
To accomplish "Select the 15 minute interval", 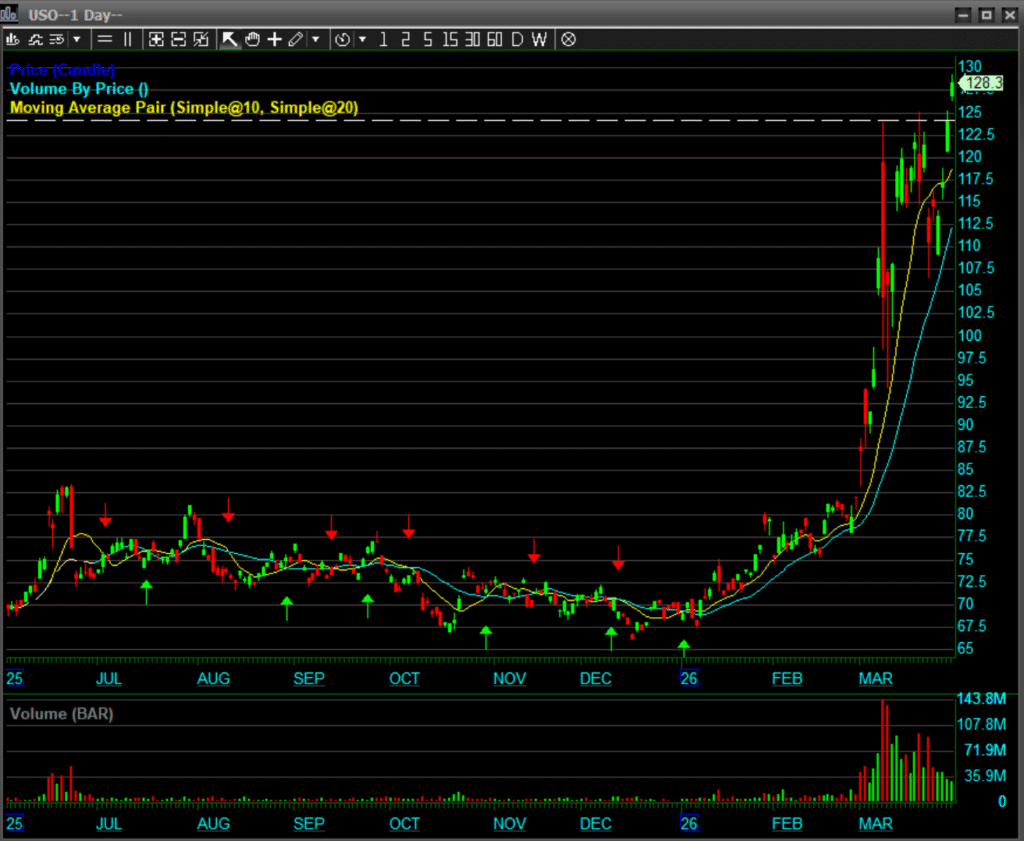I will (x=450, y=39).
